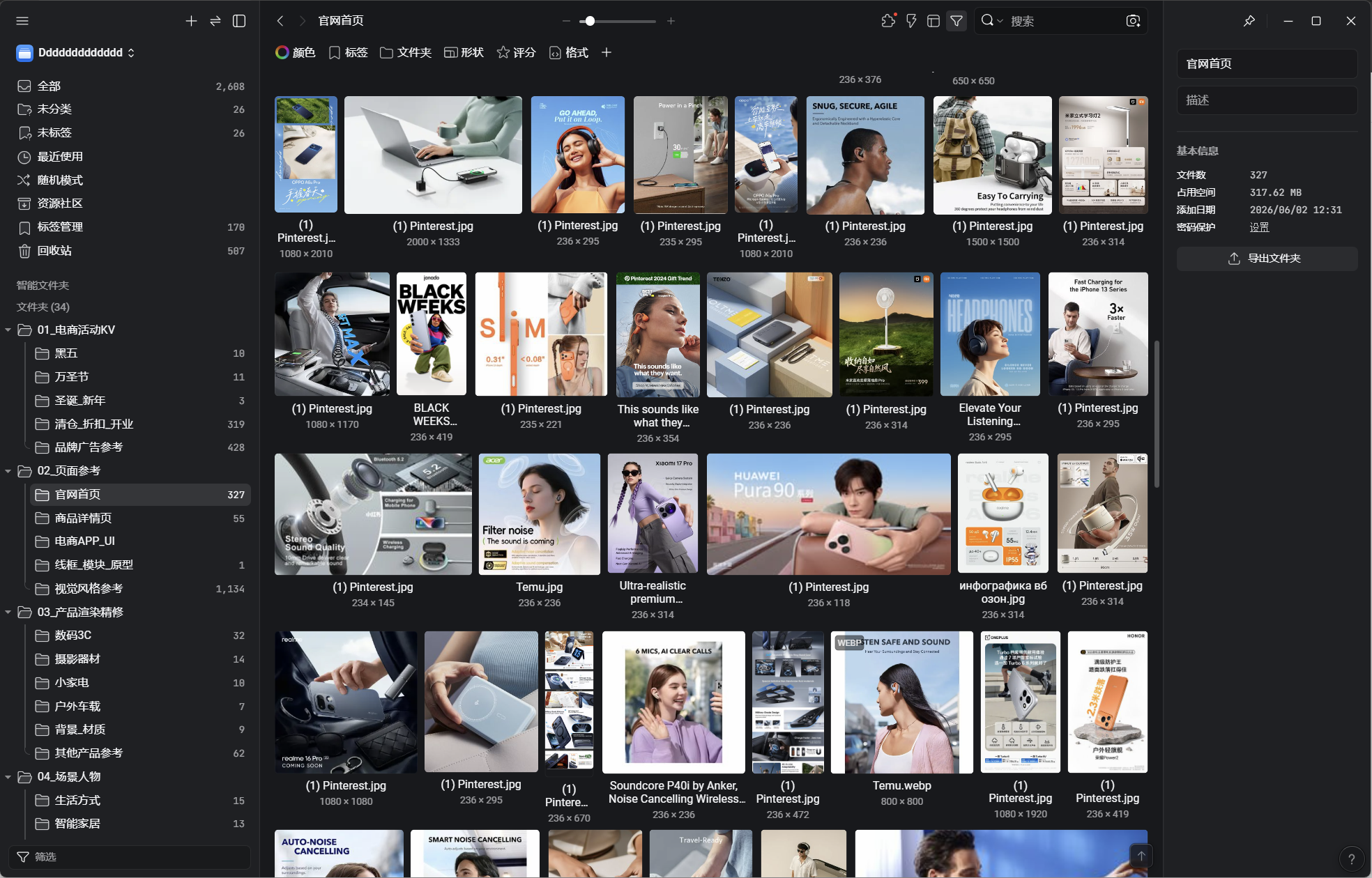This screenshot has width=1372, height=878.
Task: Open 随机模式 random mode
Action: pyautogui.click(x=130, y=180)
